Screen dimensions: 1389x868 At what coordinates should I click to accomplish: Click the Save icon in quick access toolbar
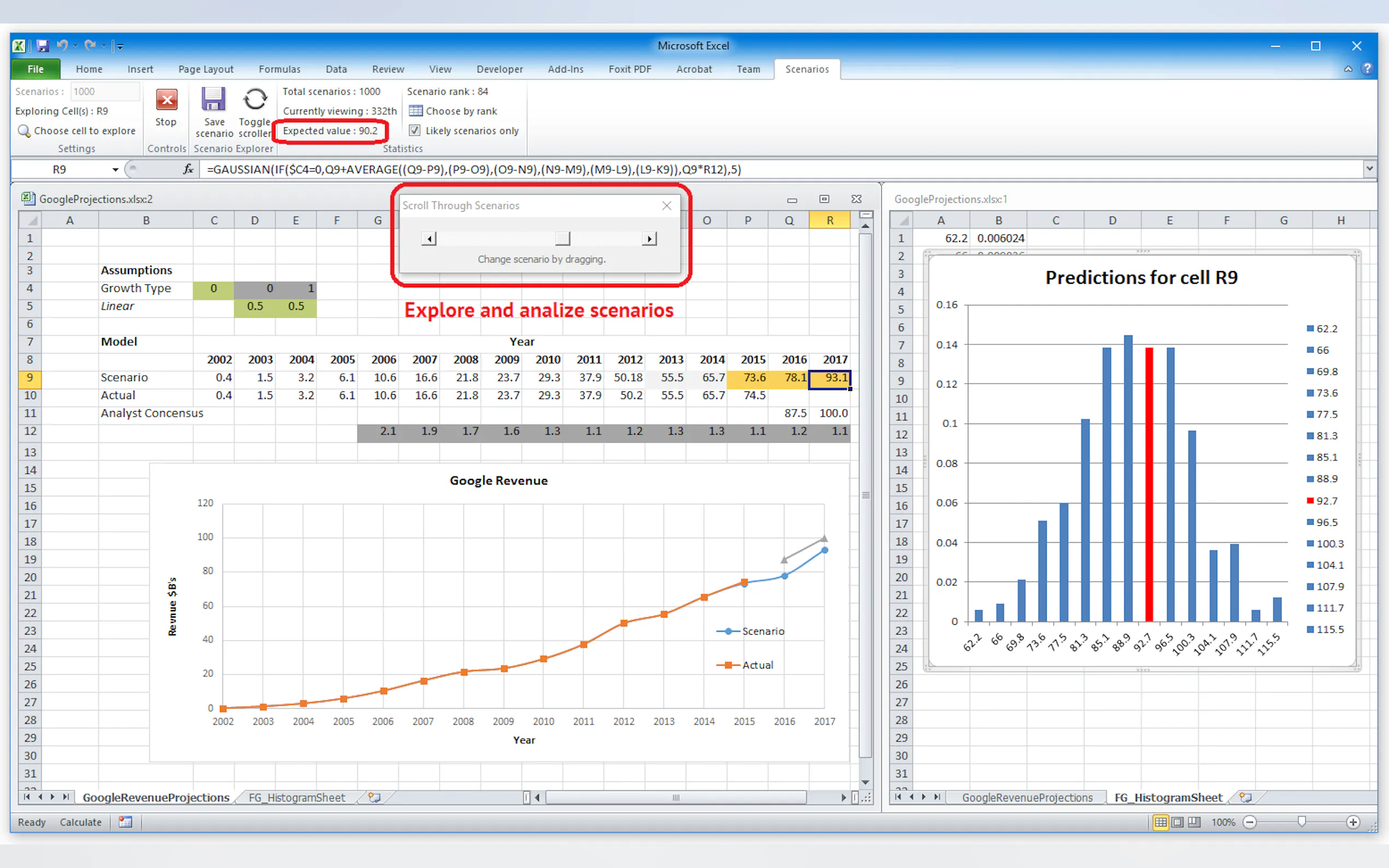click(43, 45)
